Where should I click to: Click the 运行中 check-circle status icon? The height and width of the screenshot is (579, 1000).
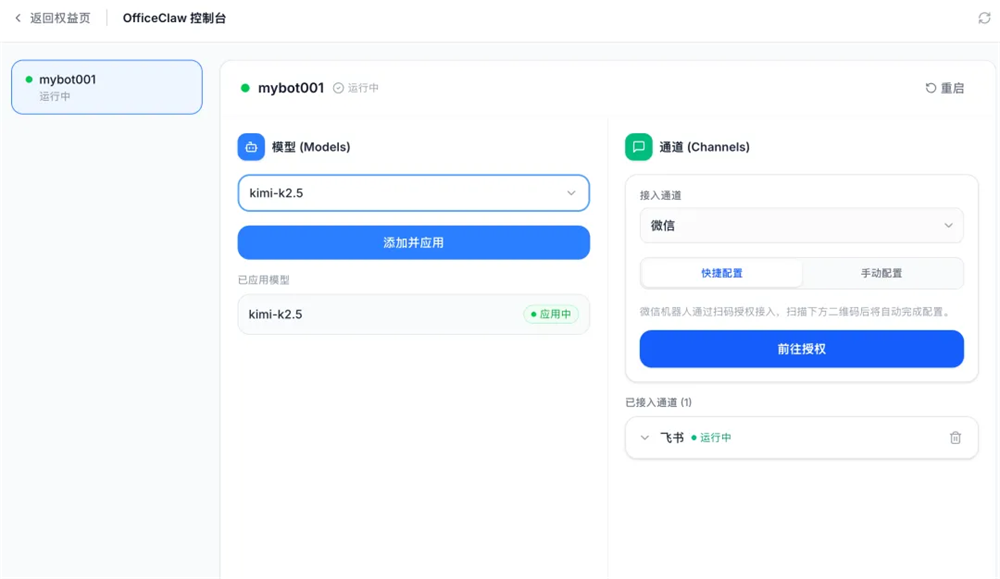tap(339, 88)
